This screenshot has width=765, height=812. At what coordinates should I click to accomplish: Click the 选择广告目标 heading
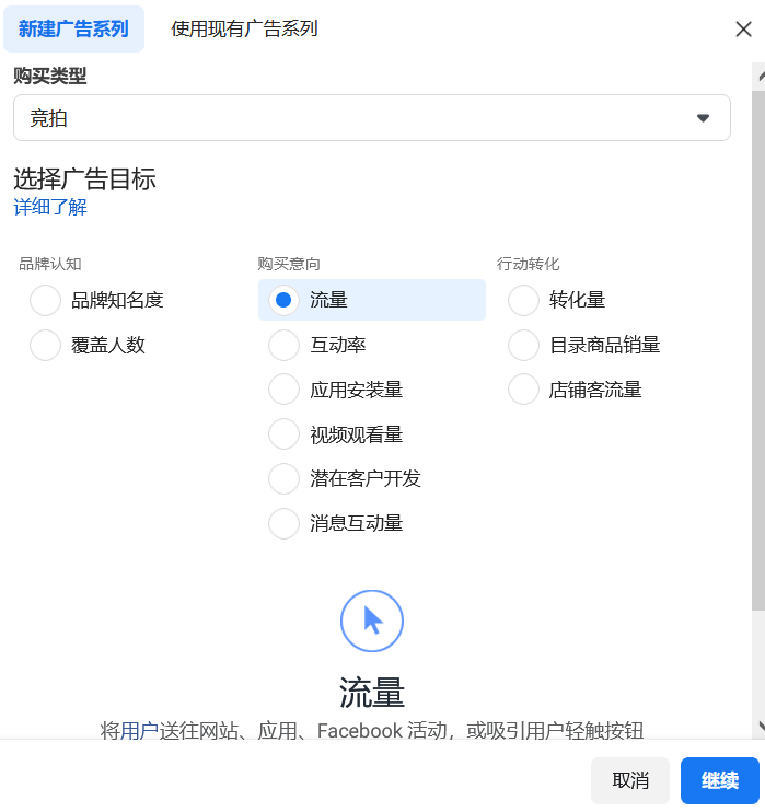(x=84, y=179)
